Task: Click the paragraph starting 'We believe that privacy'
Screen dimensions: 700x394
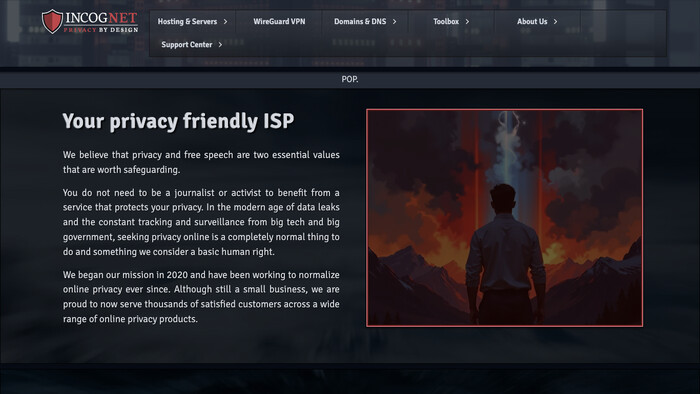Action: pos(201,162)
